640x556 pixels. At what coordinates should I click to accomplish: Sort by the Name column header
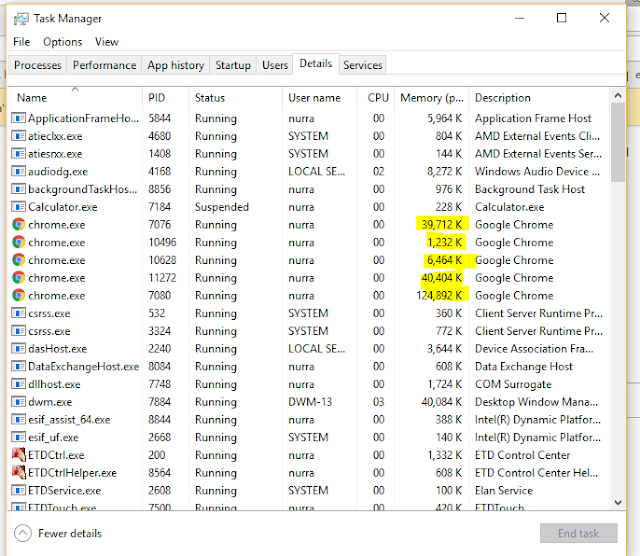pos(75,98)
